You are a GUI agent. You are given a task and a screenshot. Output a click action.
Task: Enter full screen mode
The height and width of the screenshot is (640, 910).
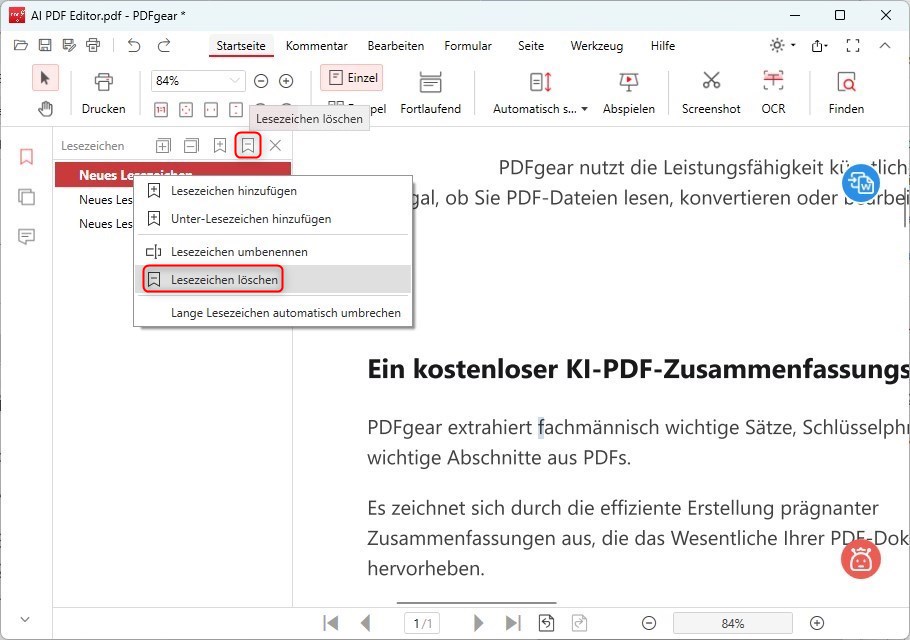pyautogui.click(x=853, y=45)
